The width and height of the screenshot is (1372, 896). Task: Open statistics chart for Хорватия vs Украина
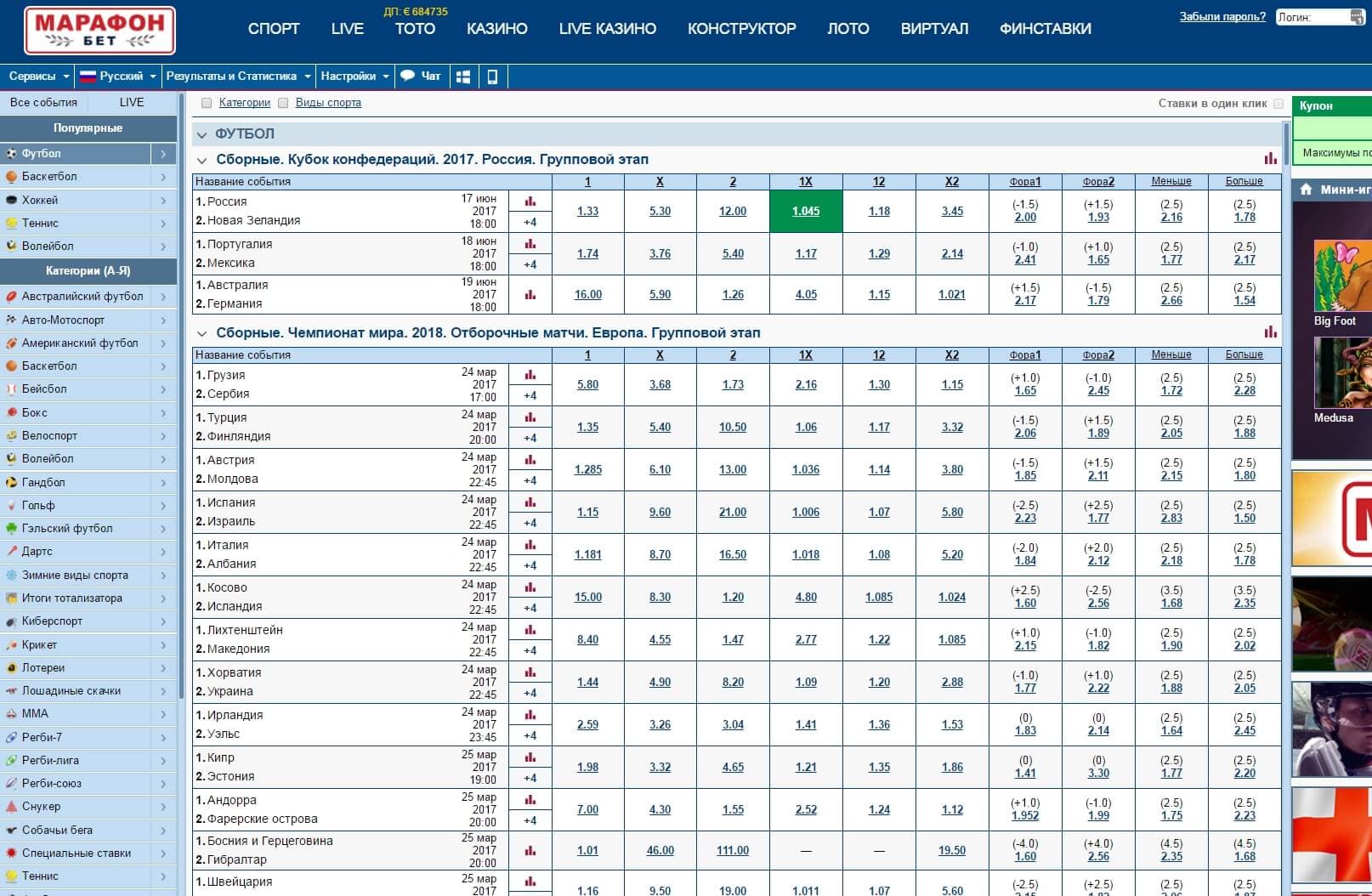530,672
